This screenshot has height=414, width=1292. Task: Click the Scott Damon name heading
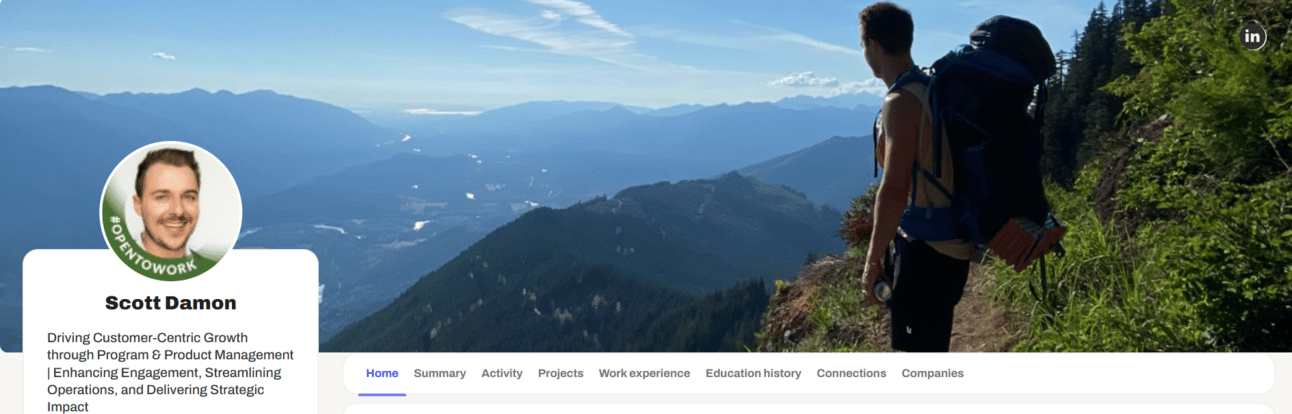[x=171, y=303]
